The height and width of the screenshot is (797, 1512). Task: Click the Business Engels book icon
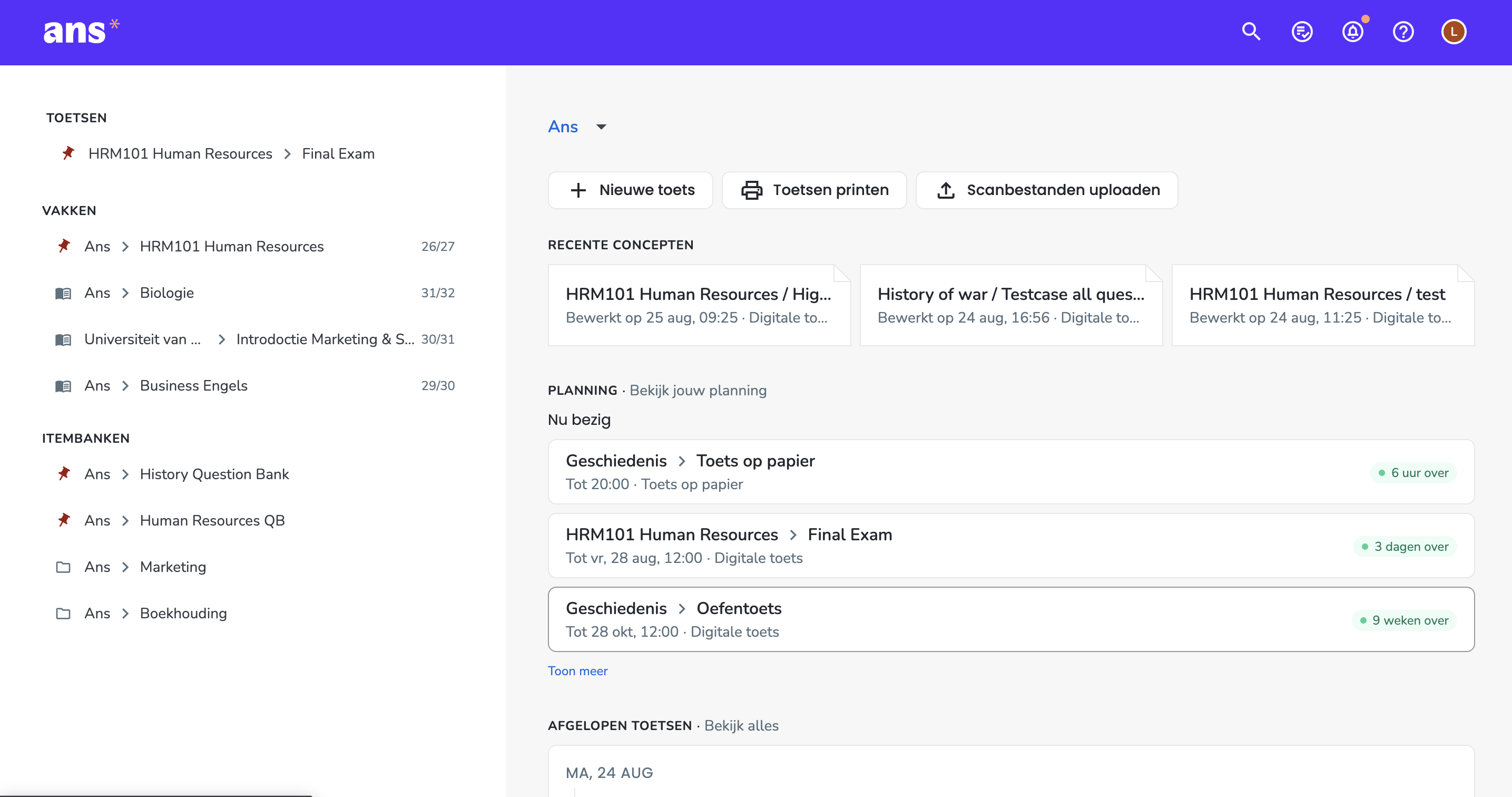tap(63, 386)
